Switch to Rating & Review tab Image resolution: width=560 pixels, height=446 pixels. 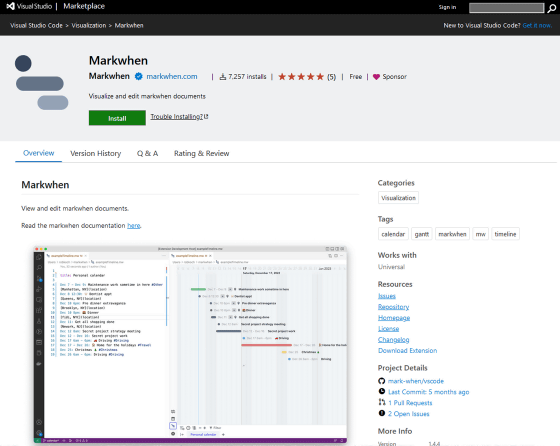pyautogui.click(x=201, y=153)
